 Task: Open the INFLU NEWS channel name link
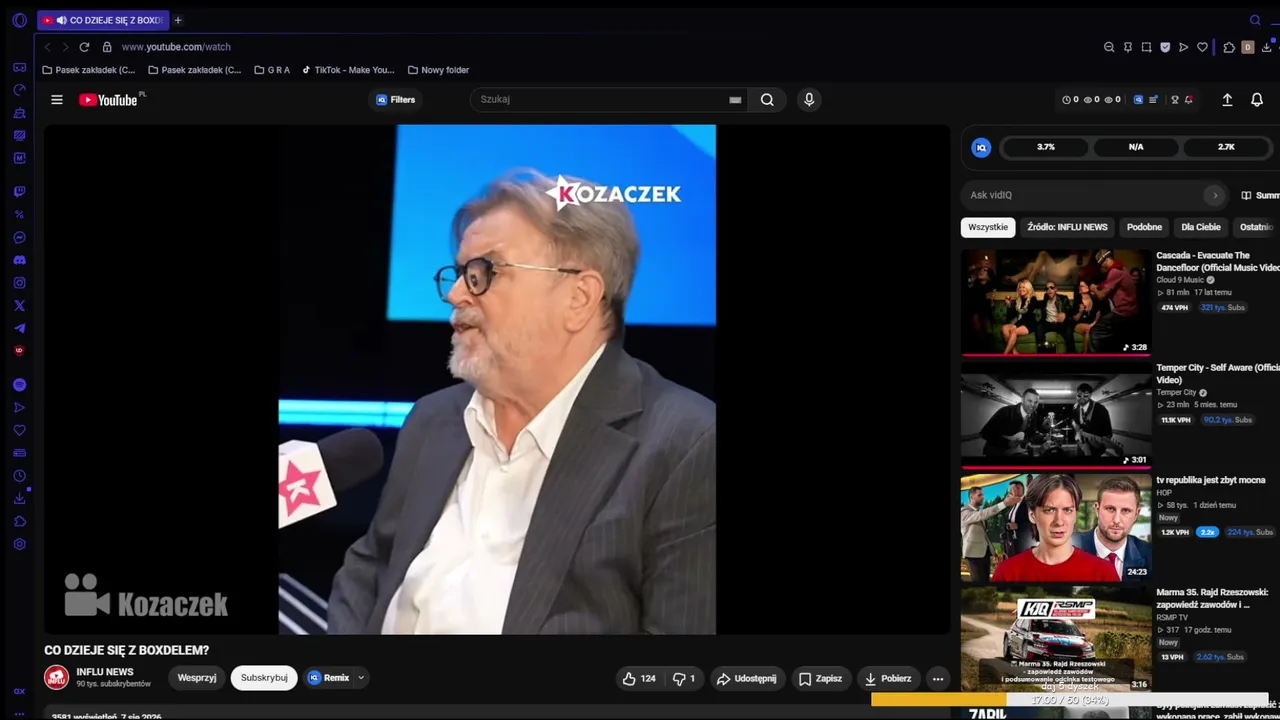coord(105,672)
